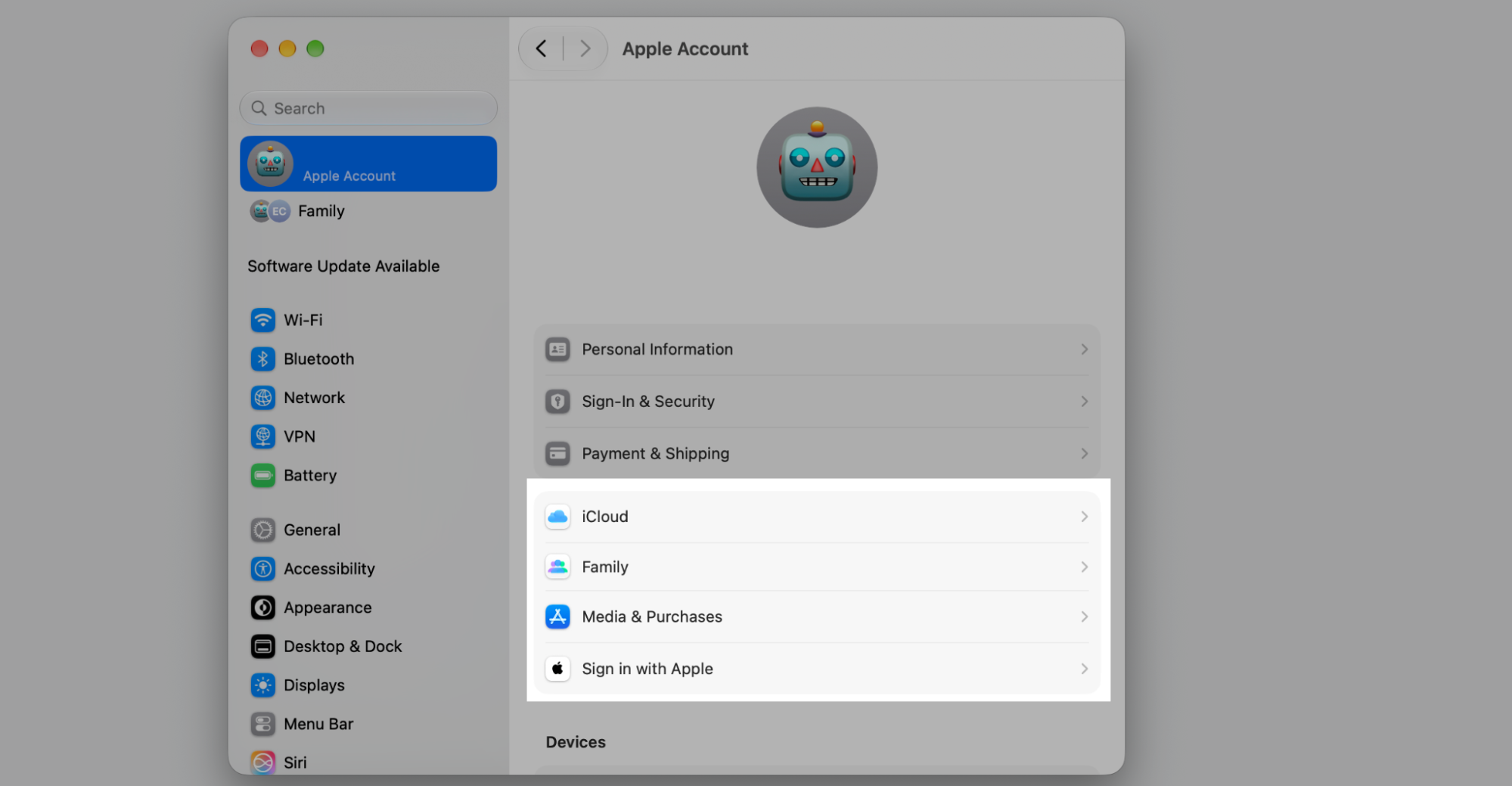Click the "Menu Bar" label in sidebar

coord(318,724)
